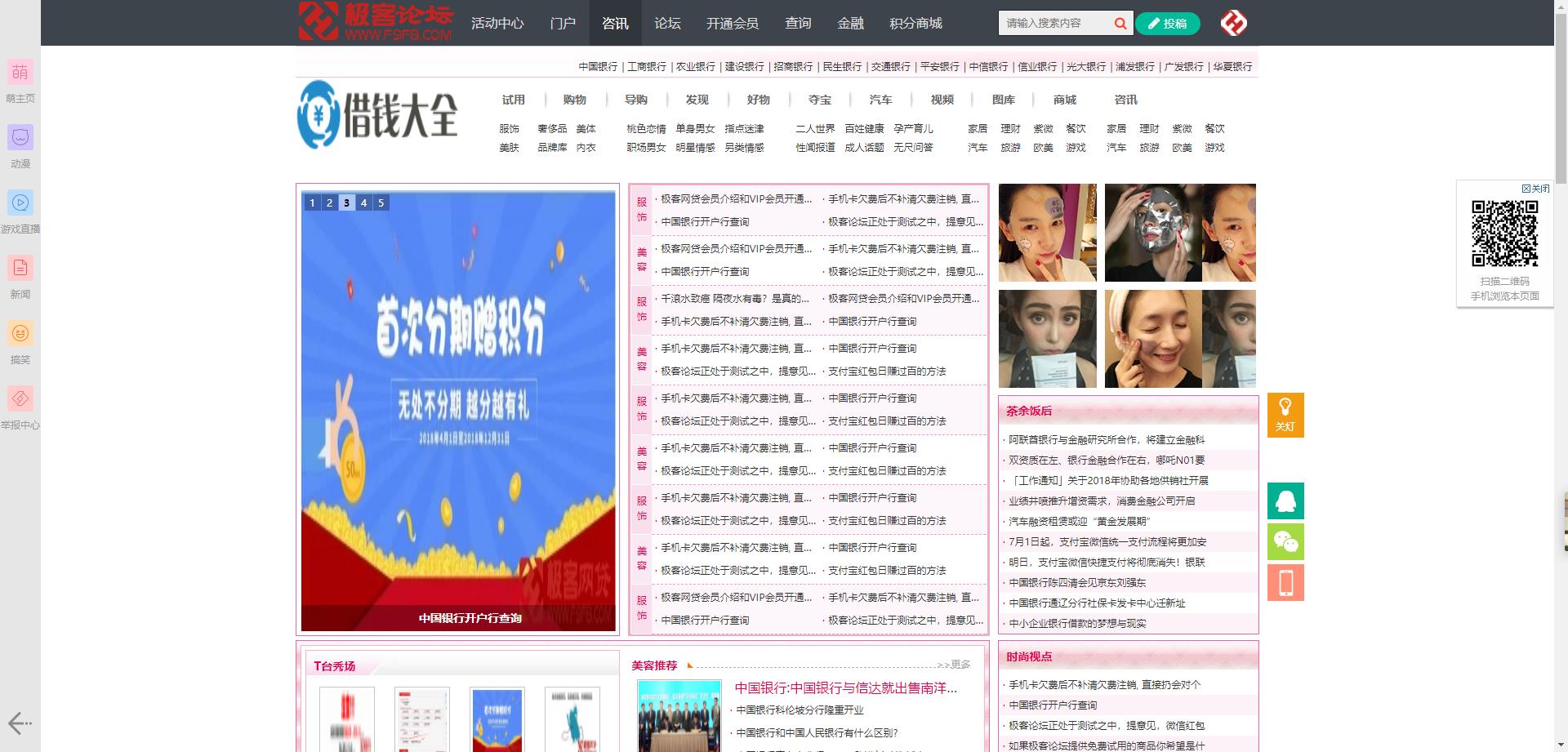Viewport: 1568px width, 752px height.
Task: Click the 华夏银行 bank link
Action: 1232,67
